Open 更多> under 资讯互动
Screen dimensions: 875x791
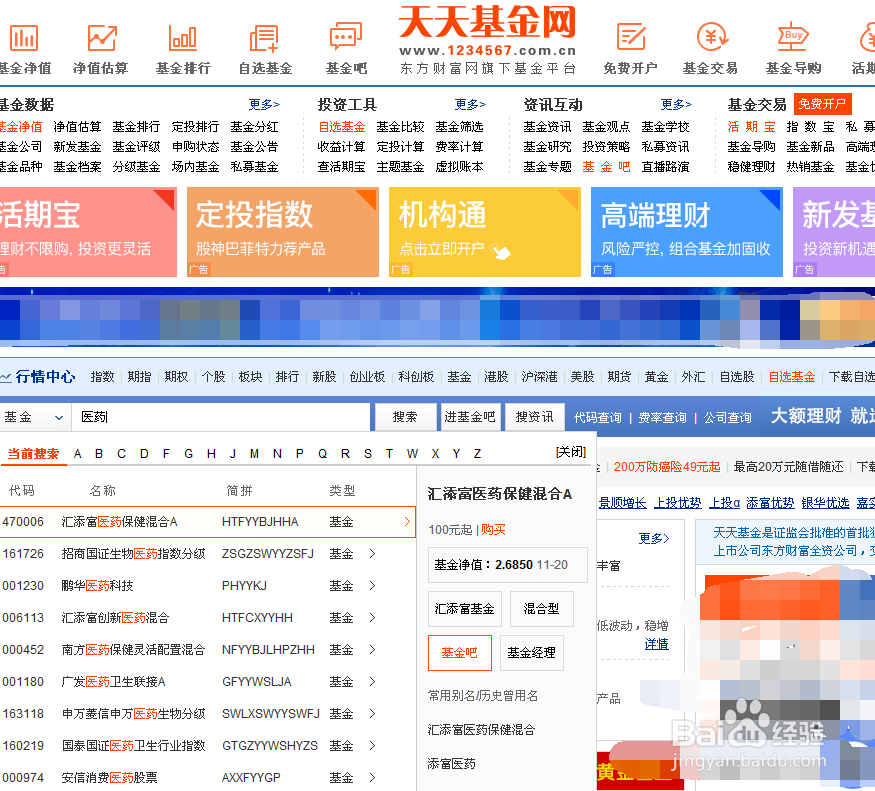click(x=676, y=104)
